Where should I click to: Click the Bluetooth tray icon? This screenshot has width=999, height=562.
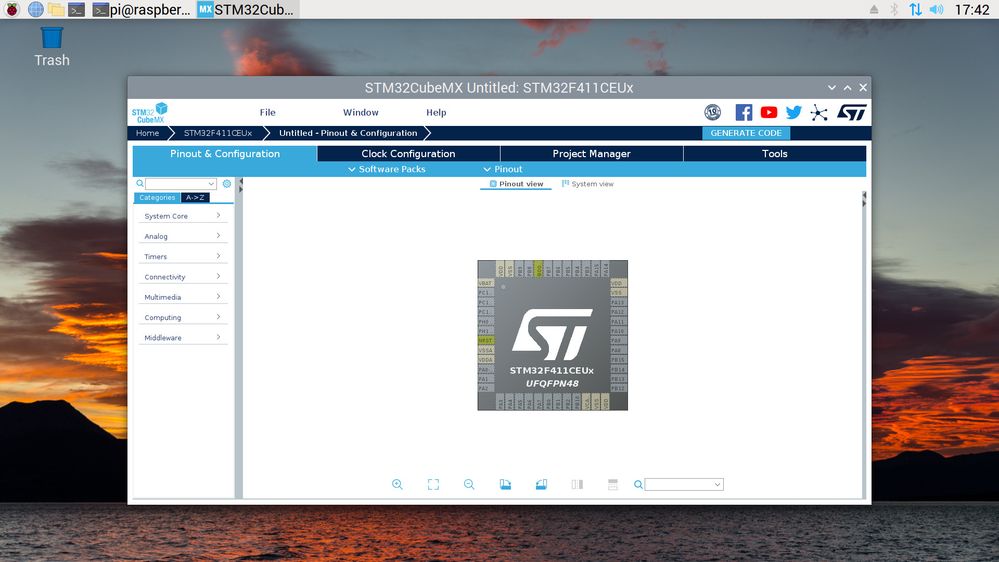(x=894, y=10)
